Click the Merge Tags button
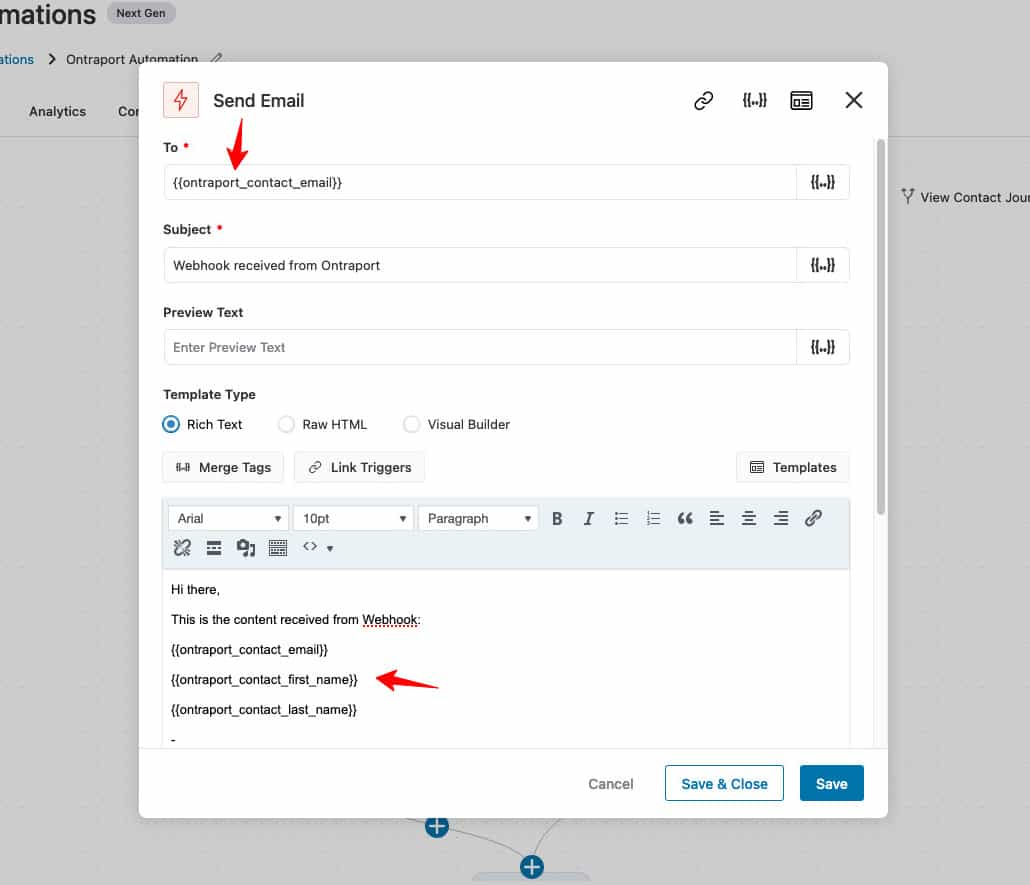1030x885 pixels. point(223,467)
